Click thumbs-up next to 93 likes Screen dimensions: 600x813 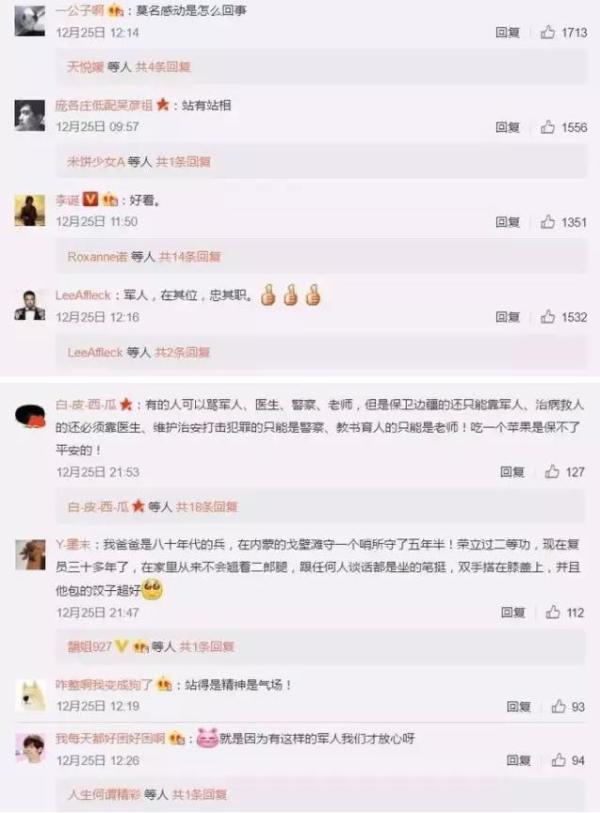pyautogui.click(x=559, y=706)
